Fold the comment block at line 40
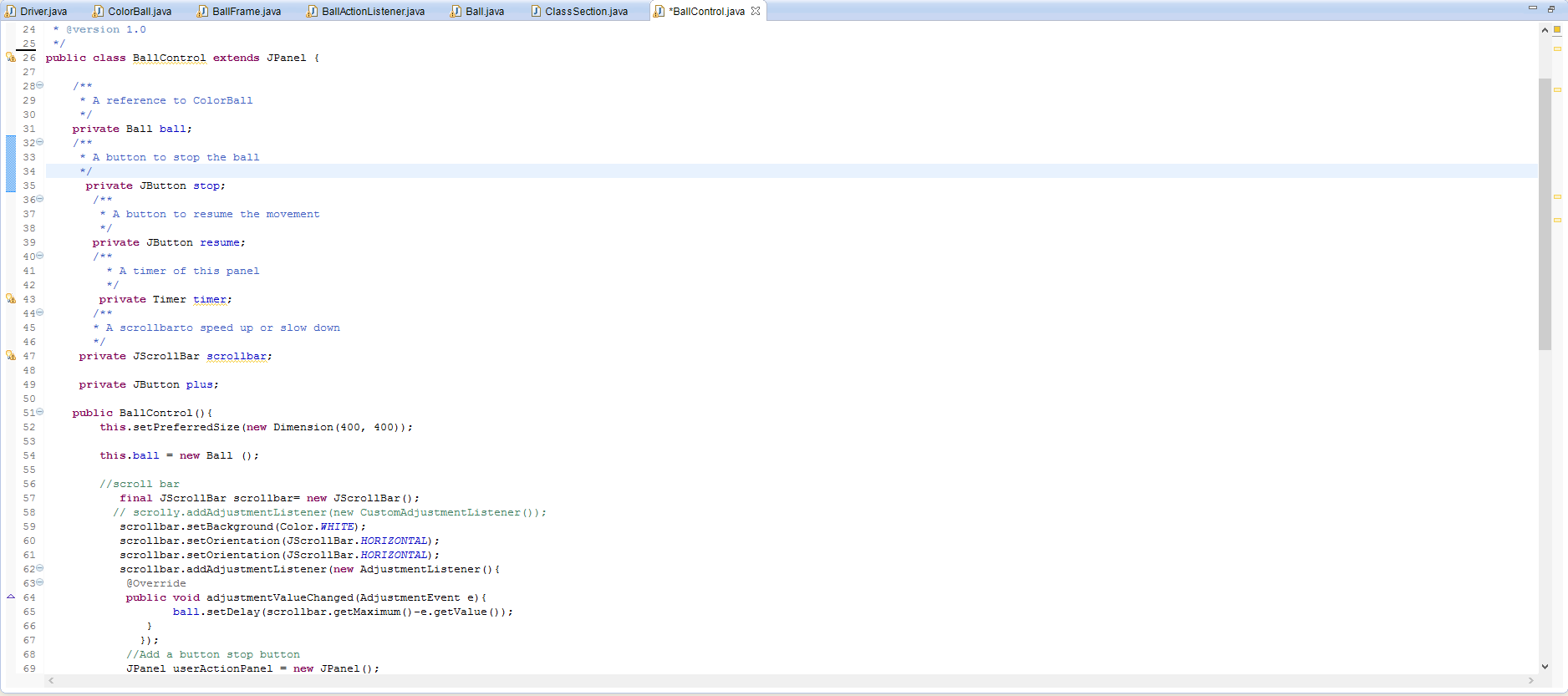Image resolution: width=1568 pixels, height=696 pixels. 40,256
